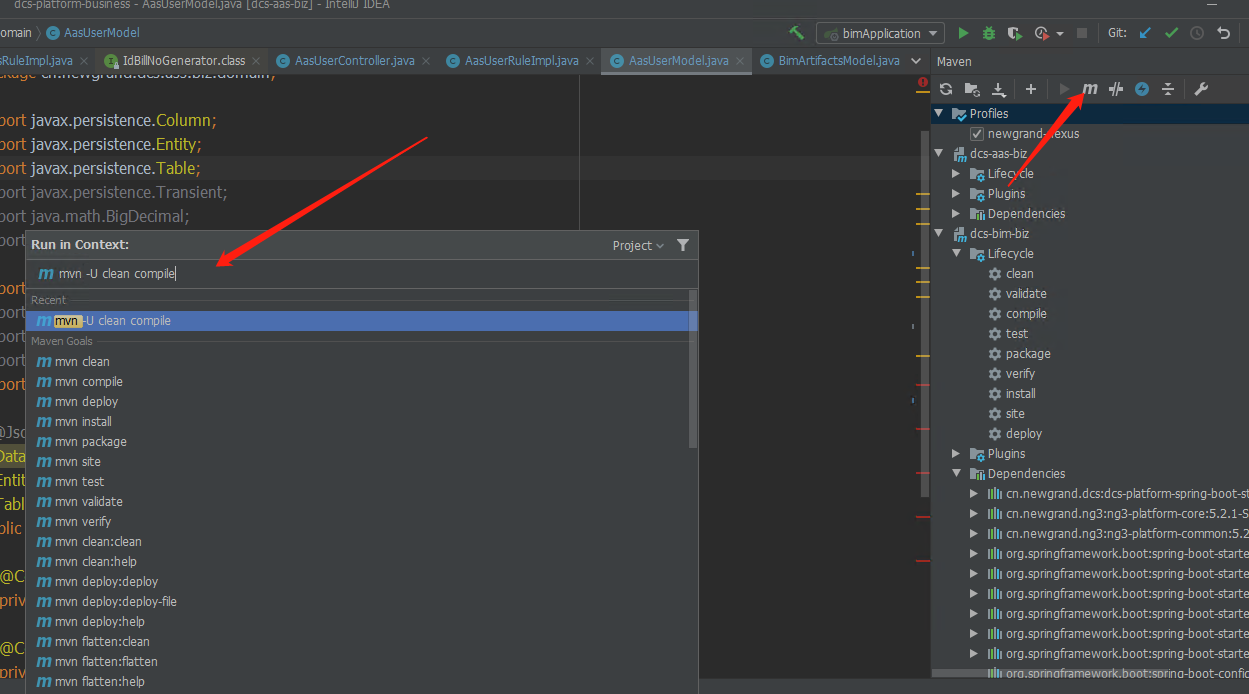Viewport: 1249px width, 694px height.
Task: Expand cn.newgrand.ng3:ng3-platform-core dependency
Action: pyautogui.click(x=975, y=514)
